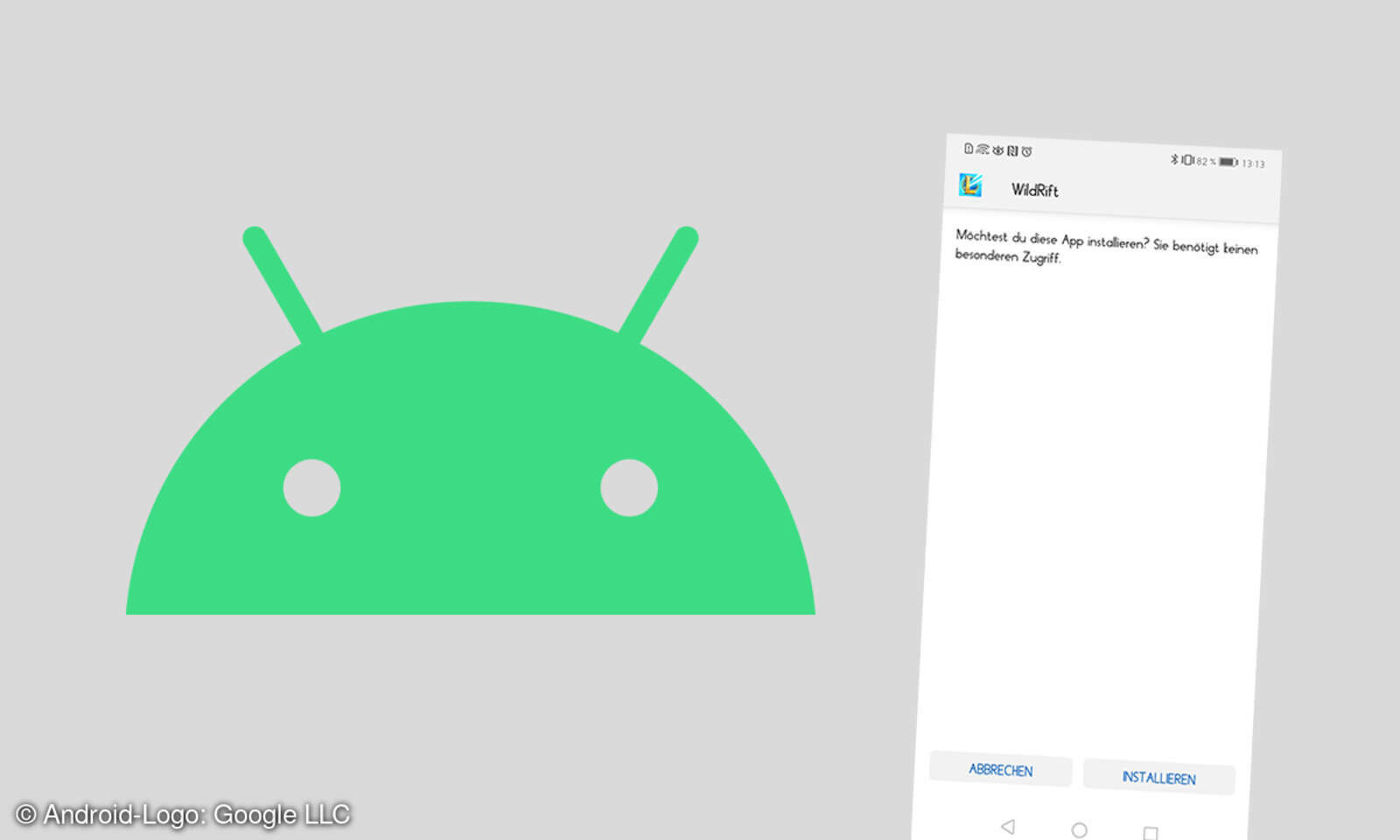This screenshot has height=840, width=1400.
Task: Tap the WildRift app icon
Action: click(970, 185)
